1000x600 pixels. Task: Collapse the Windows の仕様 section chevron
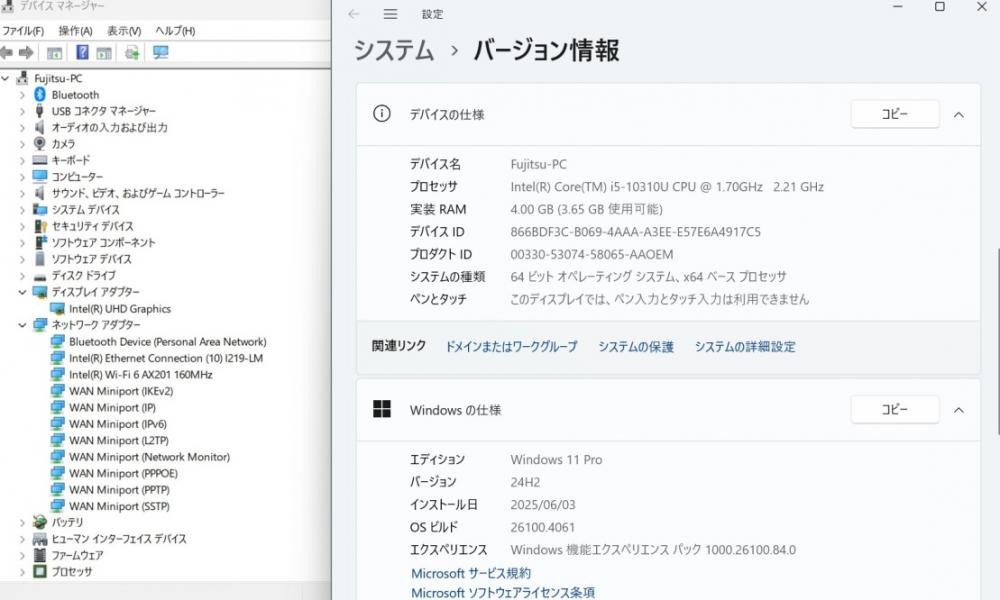coord(959,410)
